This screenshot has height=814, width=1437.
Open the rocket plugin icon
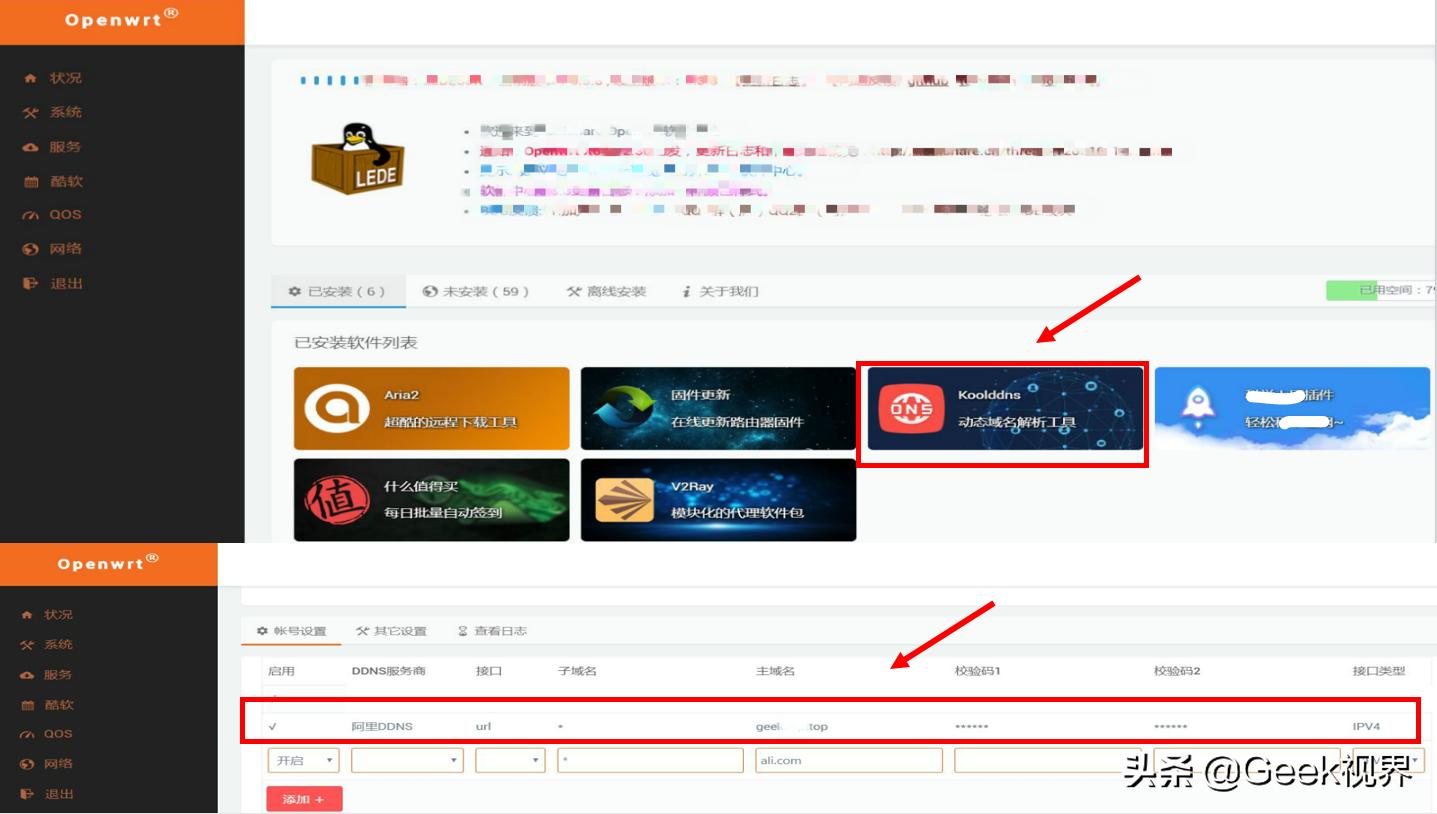pyautogui.click(x=1197, y=404)
